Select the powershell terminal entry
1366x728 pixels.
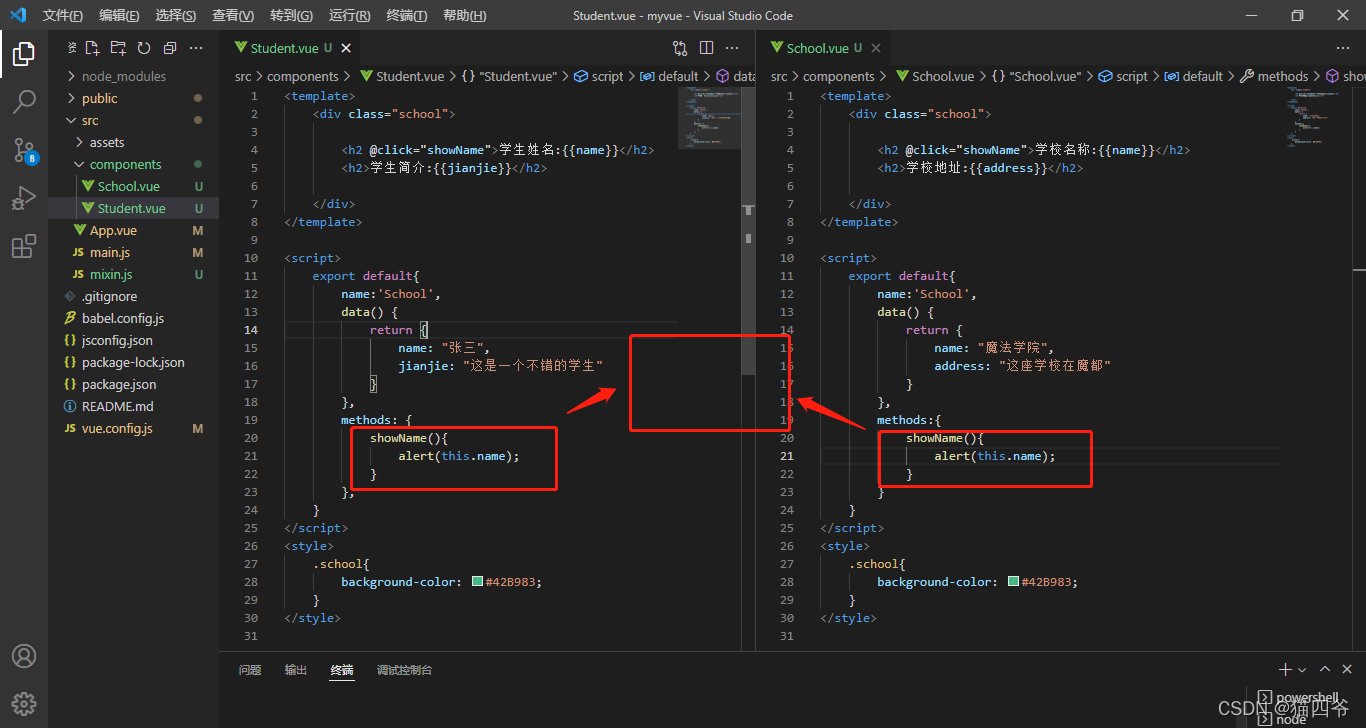pyautogui.click(x=1298, y=698)
